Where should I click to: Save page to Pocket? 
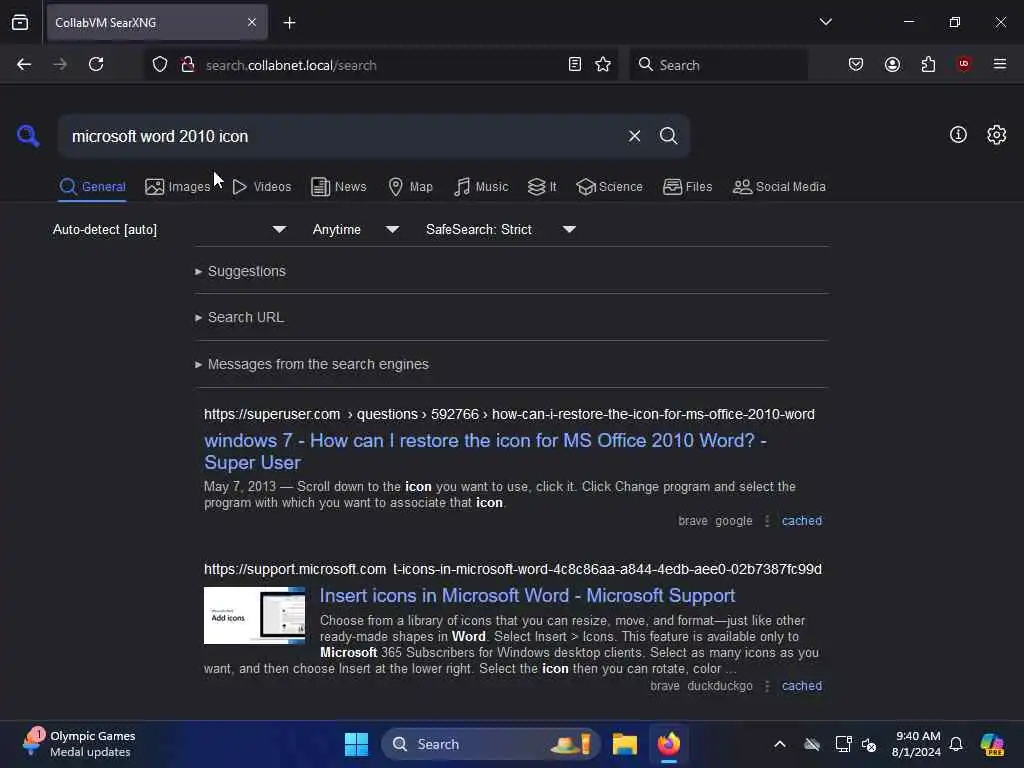tap(856, 64)
